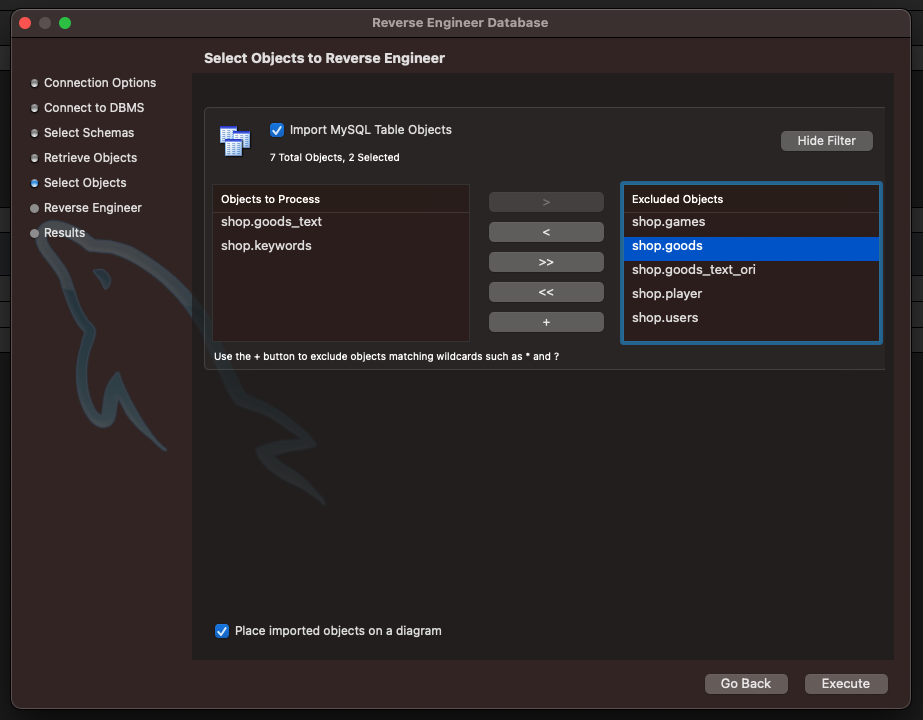Select shop.player in Excluded Objects

(x=751, y=294)
